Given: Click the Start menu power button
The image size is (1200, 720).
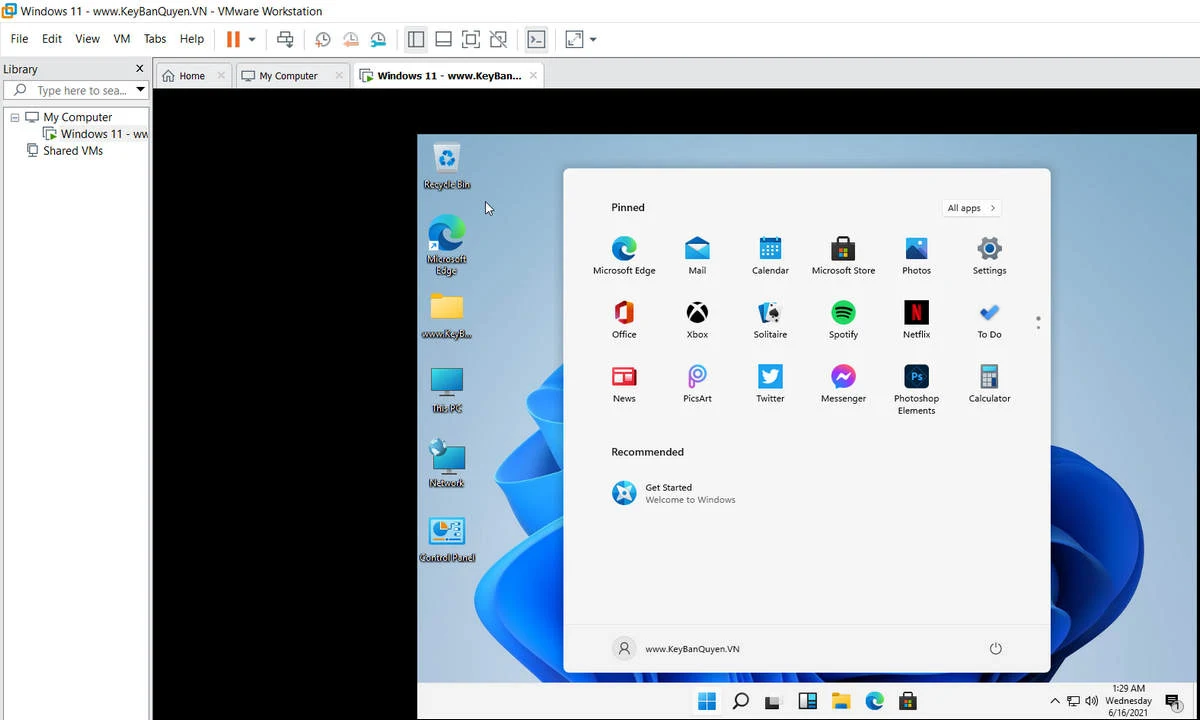Looking at the screenshot, I should coord(995,649).
